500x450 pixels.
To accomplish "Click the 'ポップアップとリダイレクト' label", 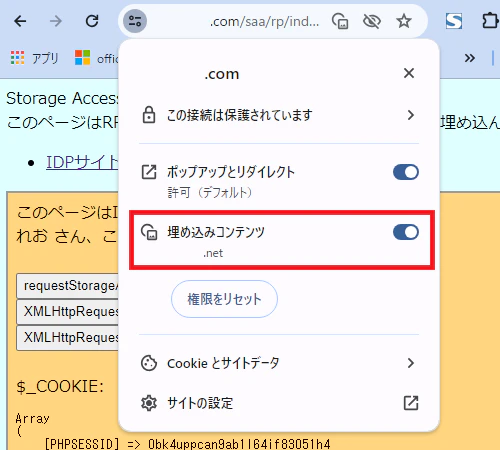I will coord(231,172).
